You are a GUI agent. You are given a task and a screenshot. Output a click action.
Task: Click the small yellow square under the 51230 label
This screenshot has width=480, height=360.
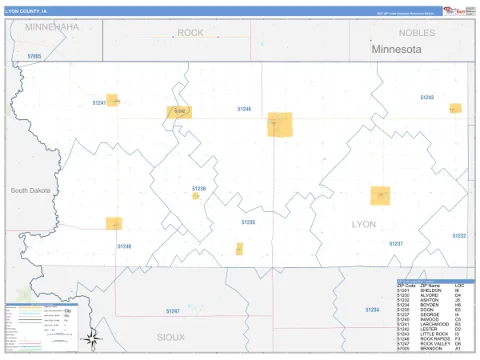pos(196,196)
